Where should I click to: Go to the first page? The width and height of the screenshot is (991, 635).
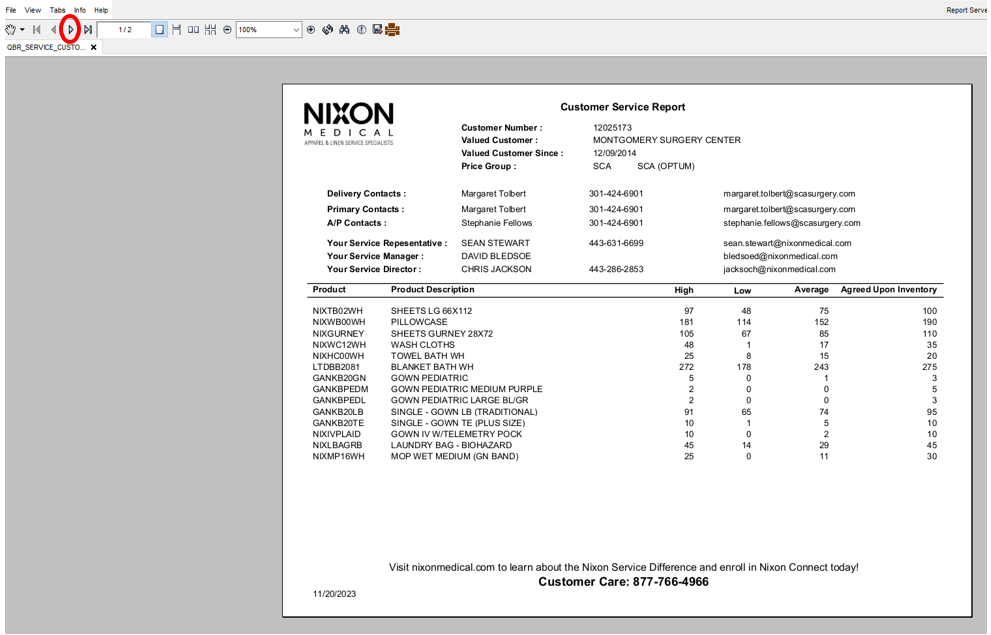(x=37, y=30)
